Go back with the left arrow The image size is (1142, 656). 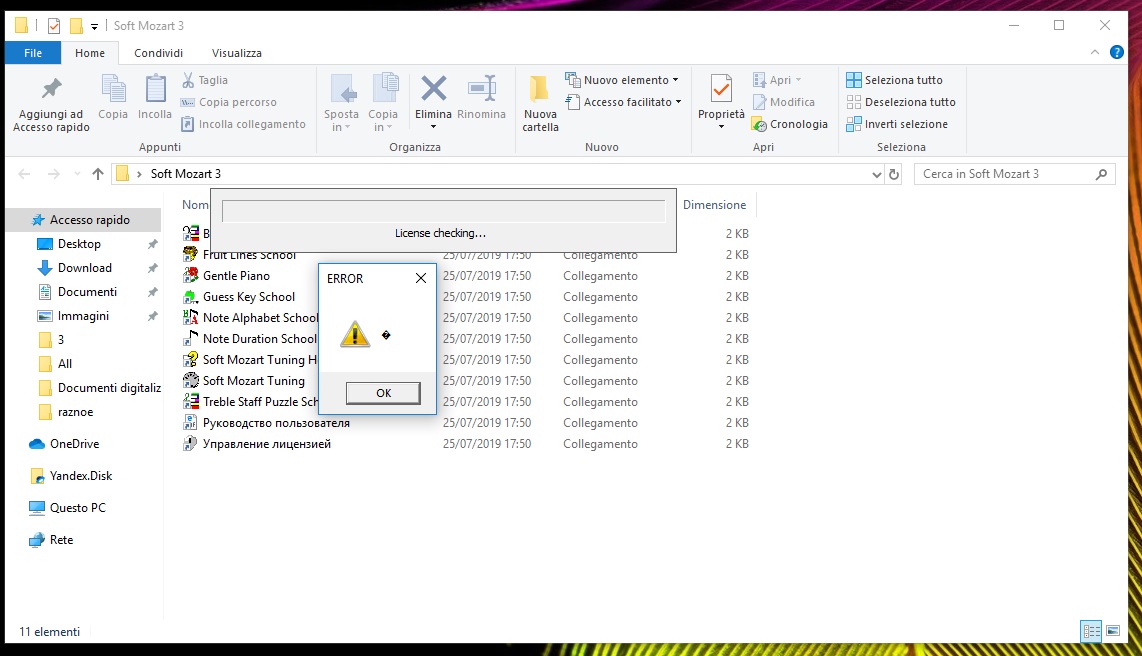[24, 174]
